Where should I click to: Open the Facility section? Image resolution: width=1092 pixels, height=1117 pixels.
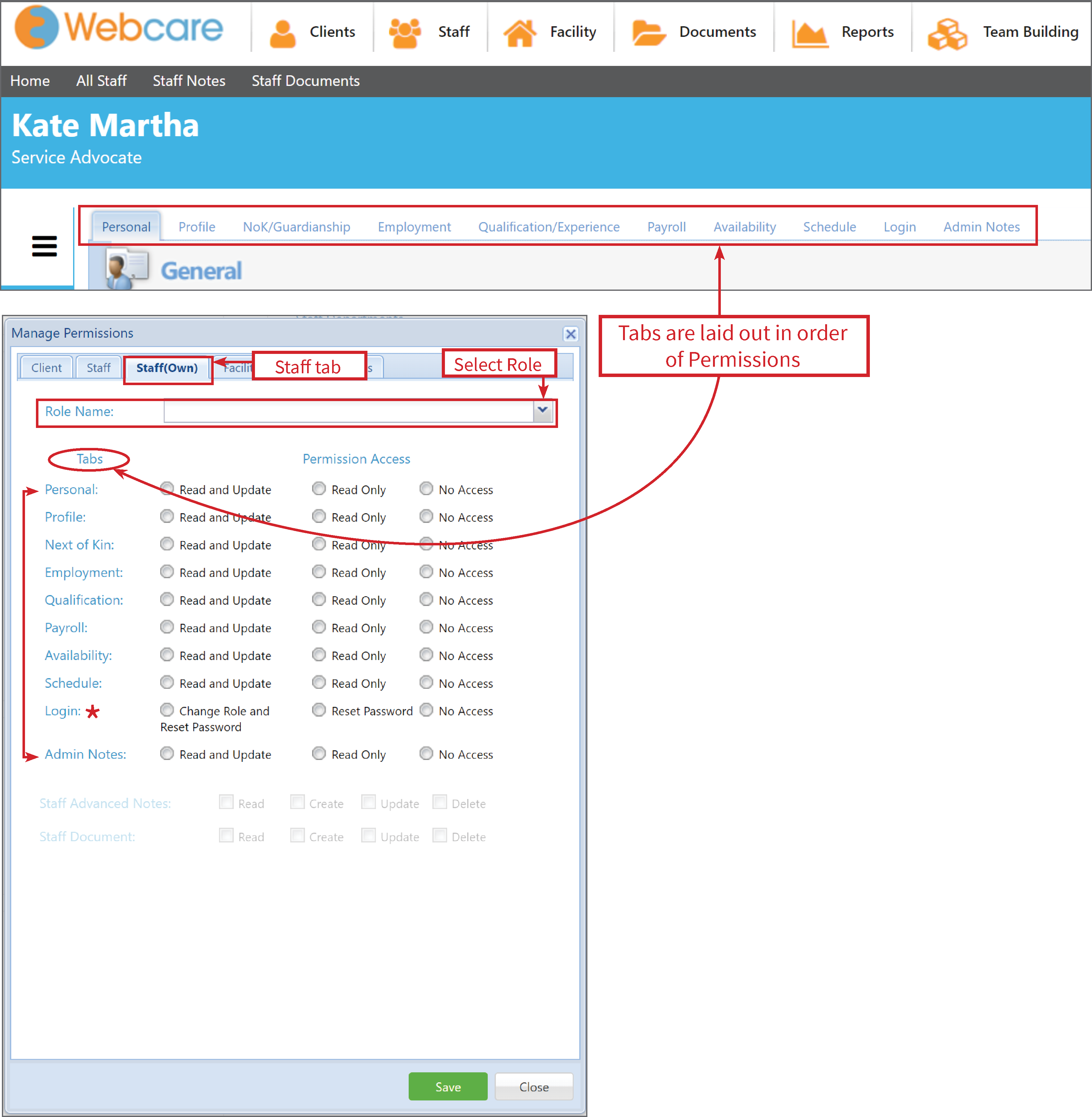coord(551,32)
